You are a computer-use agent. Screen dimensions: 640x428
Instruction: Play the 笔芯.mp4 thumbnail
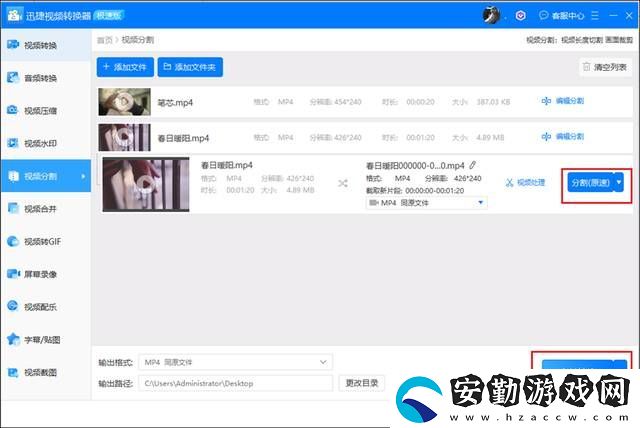[124, 102]
